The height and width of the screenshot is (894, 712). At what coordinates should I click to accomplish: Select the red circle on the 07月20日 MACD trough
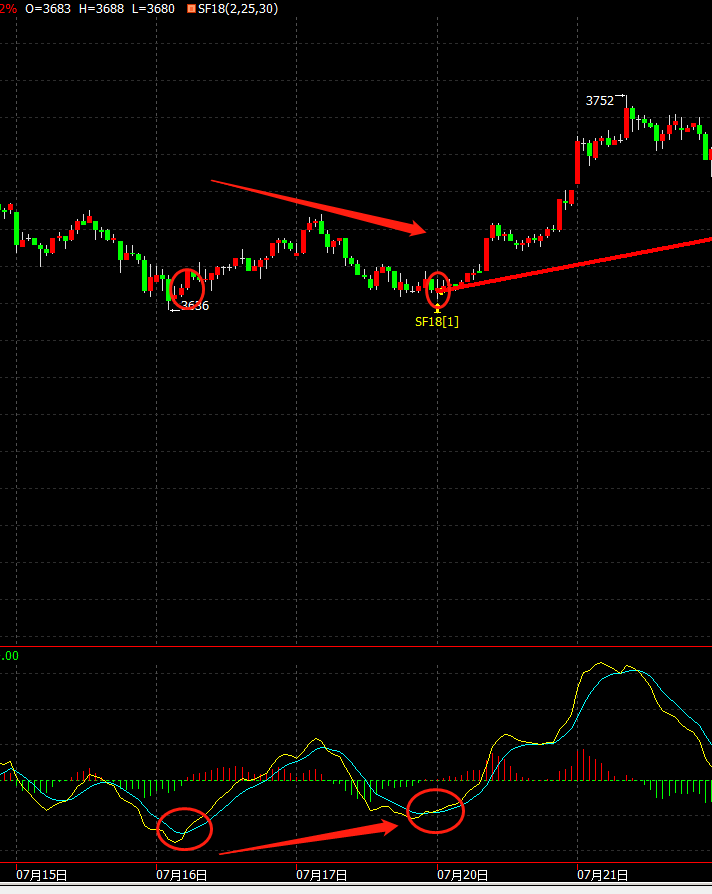tap(436, 810)
